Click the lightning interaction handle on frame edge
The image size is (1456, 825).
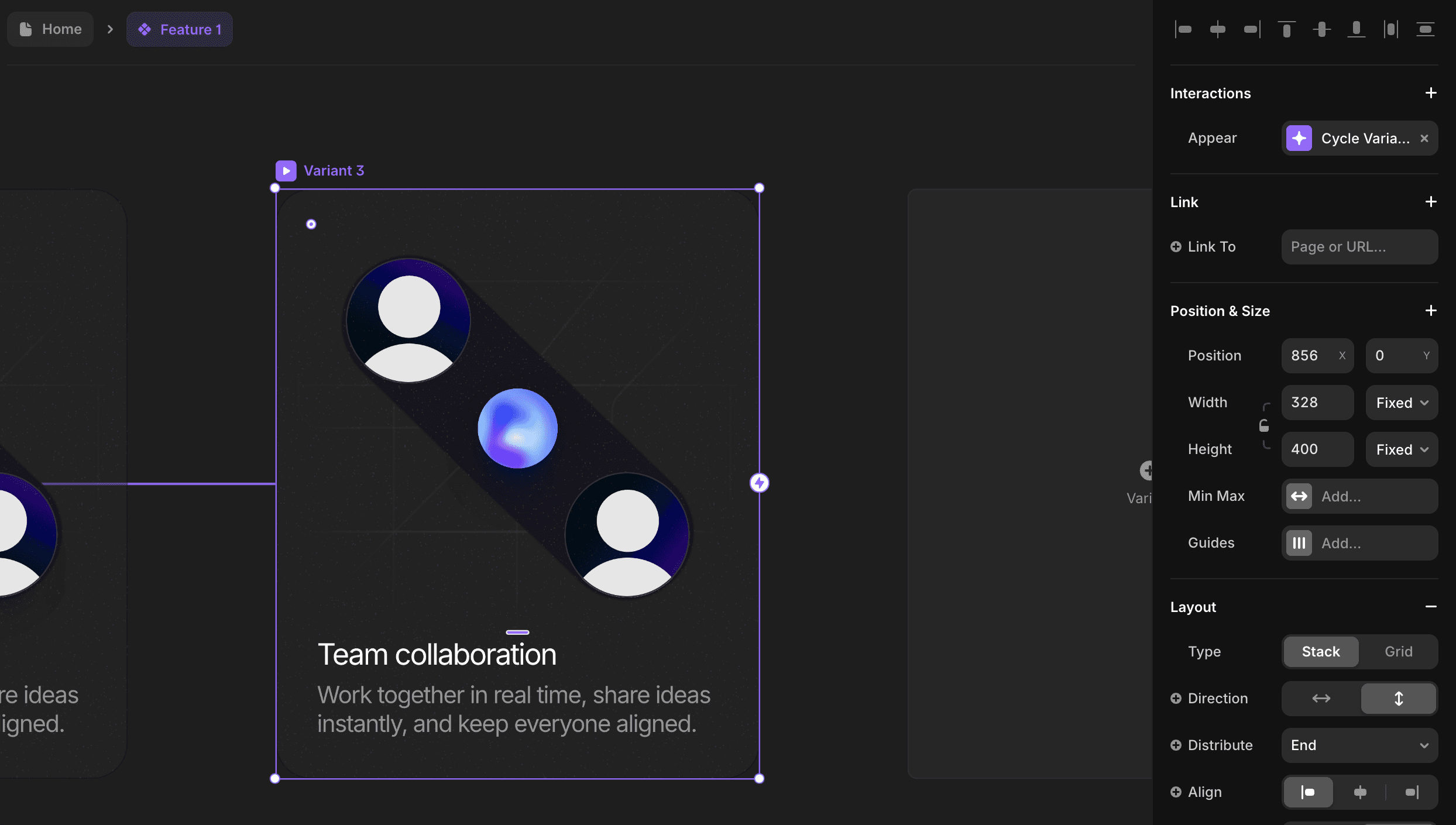click(x=759, y=483)
